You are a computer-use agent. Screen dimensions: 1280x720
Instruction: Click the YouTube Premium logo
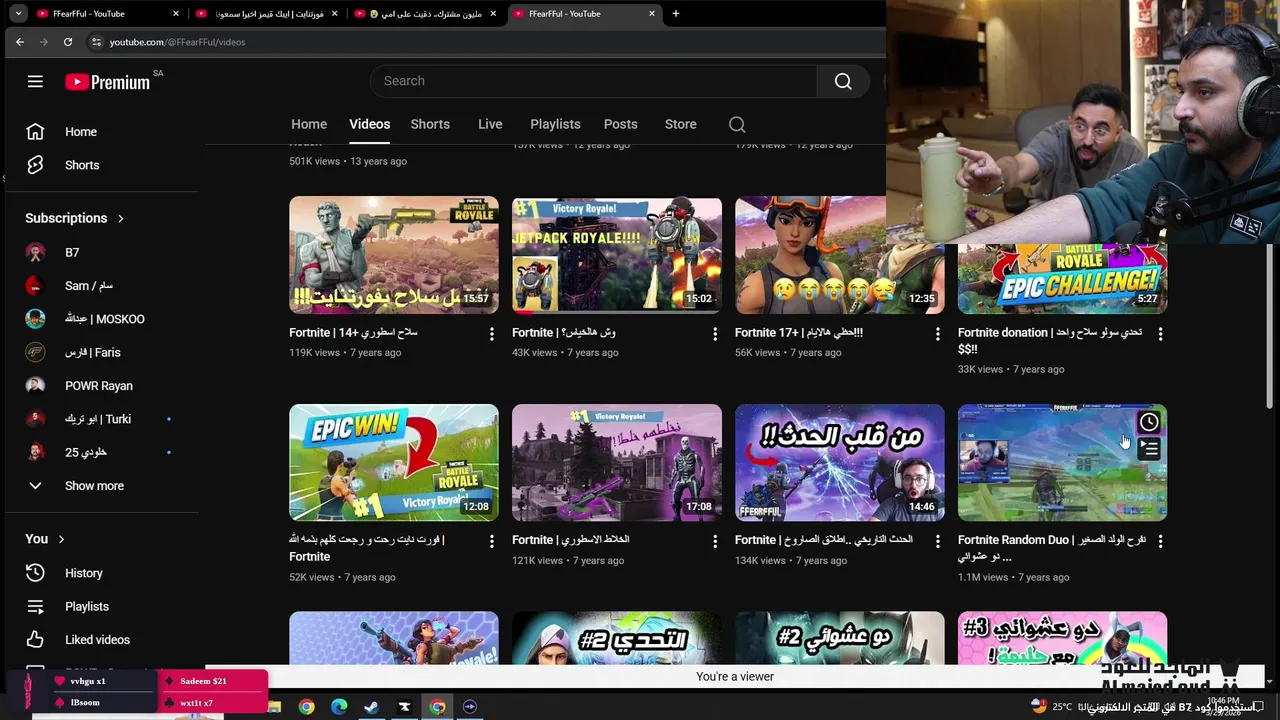click(x=108, y=82)
